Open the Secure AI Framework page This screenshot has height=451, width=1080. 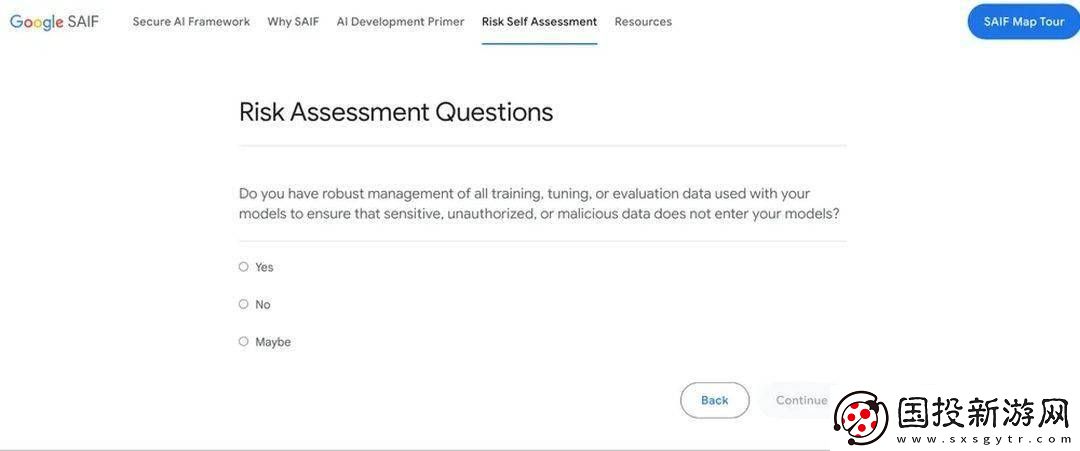(191, 21)
